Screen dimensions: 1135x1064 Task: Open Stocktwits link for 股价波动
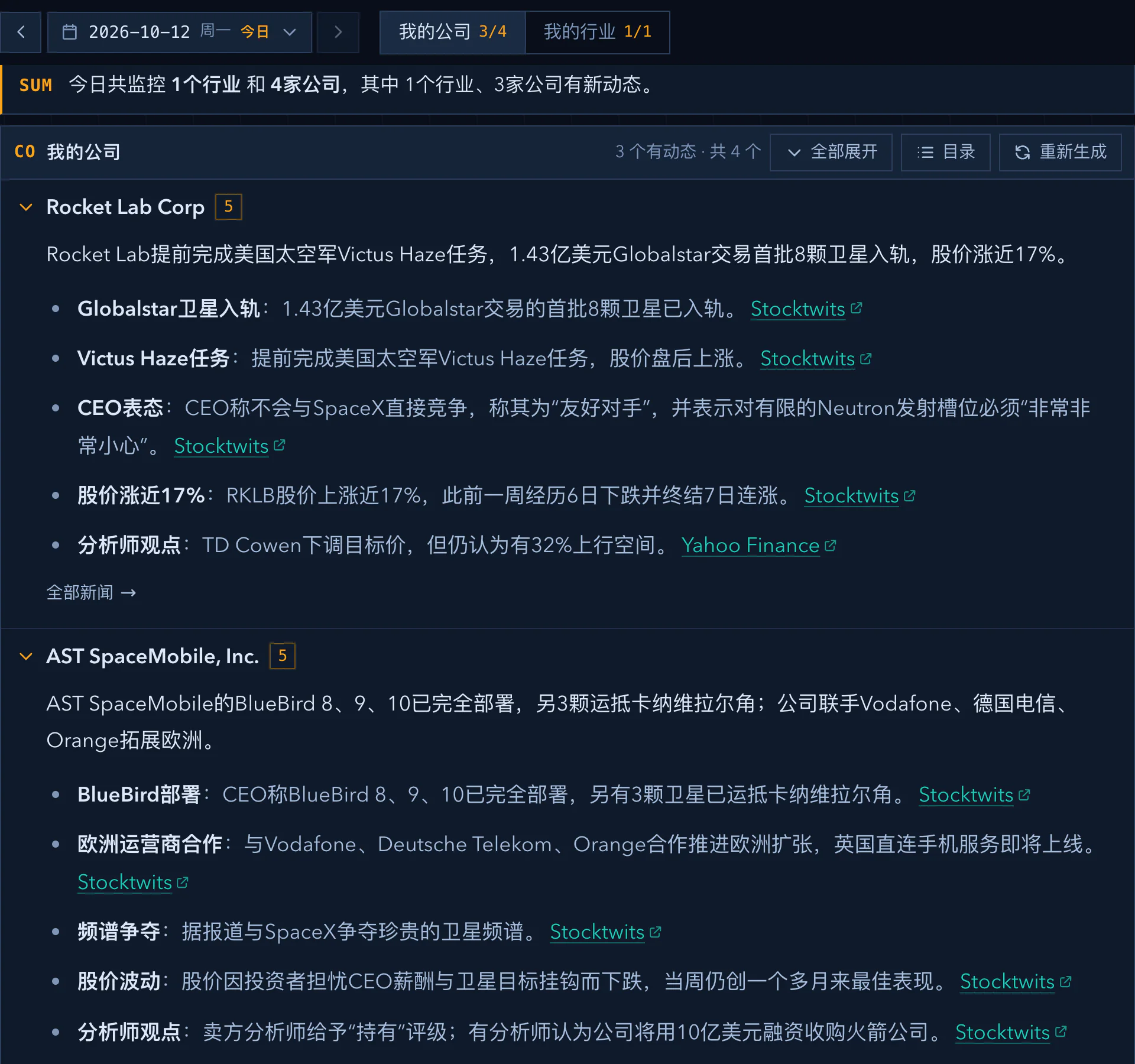(1007, 981)
